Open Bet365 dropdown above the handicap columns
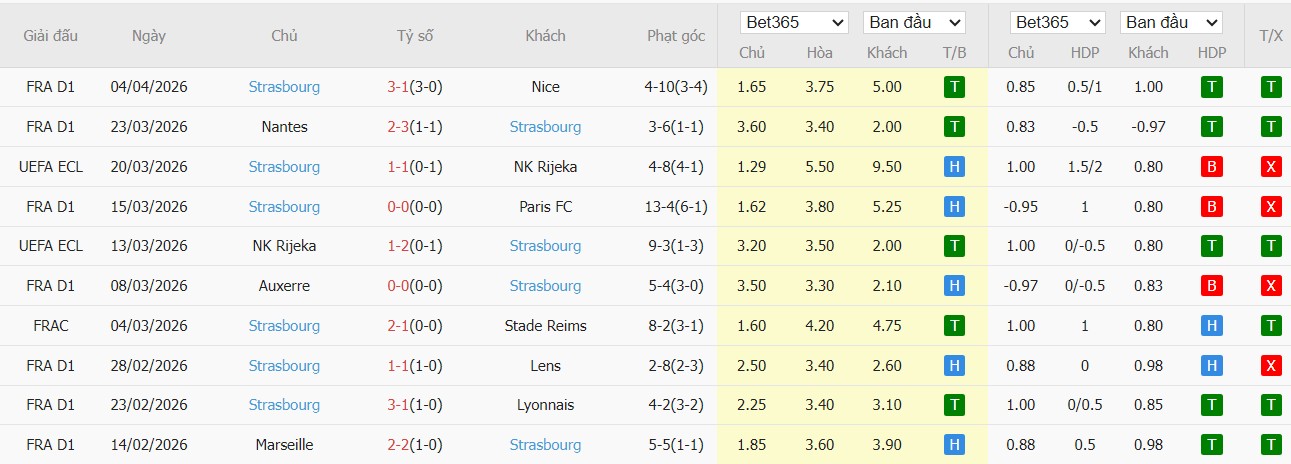 tap(1058, 22)
